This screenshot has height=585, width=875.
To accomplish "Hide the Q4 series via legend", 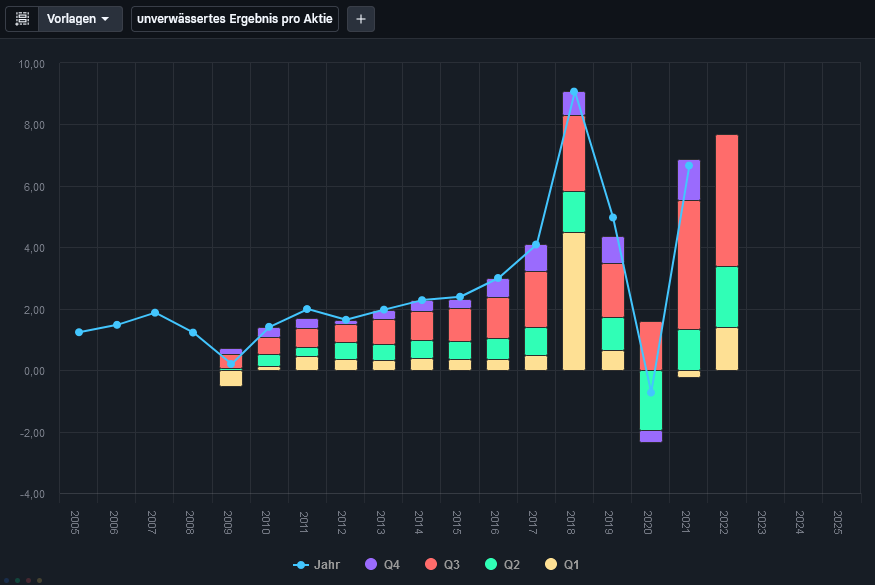I will pyautogui.click(x=383, y=565).
